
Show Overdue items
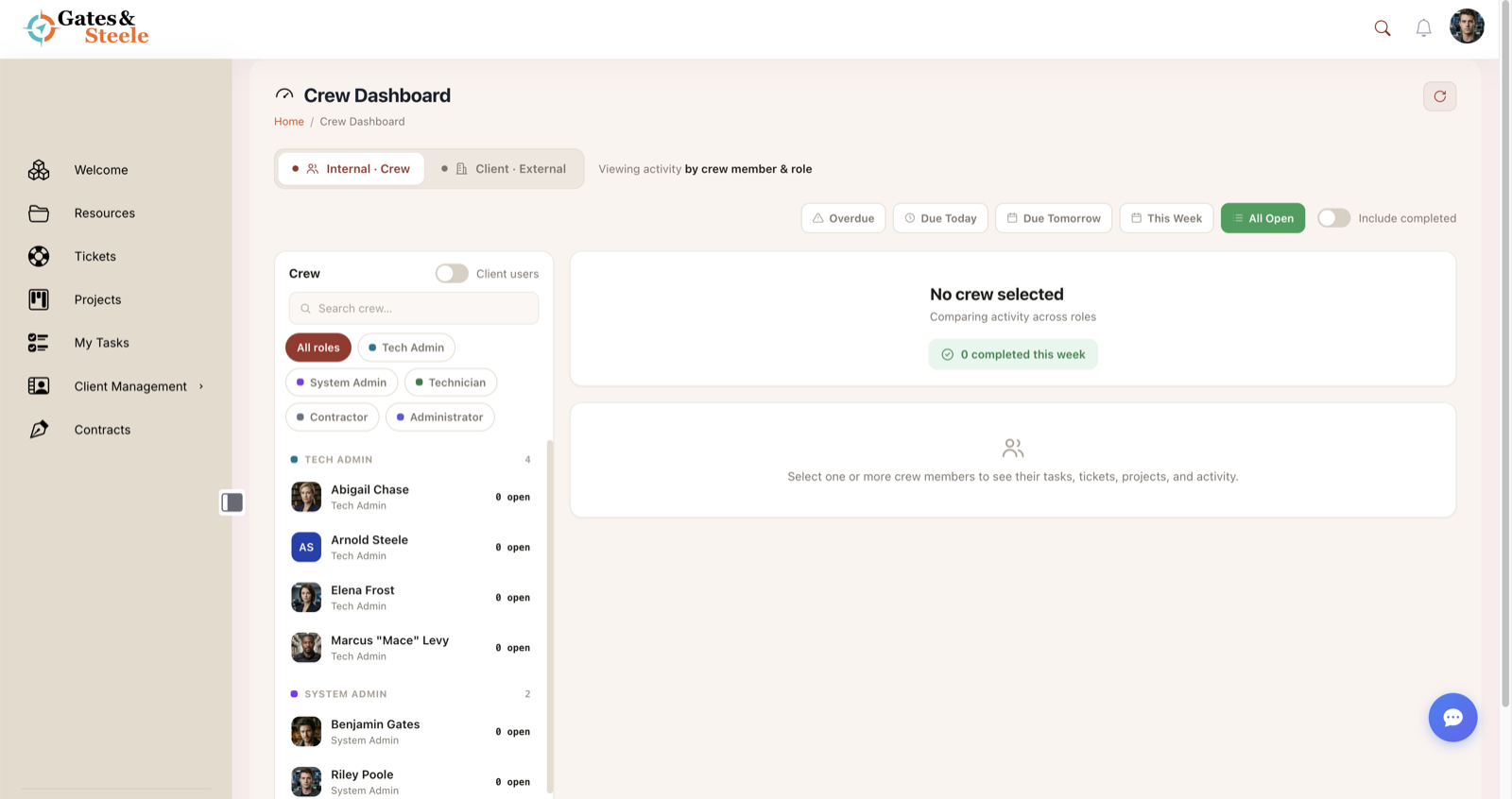(844, 218)
